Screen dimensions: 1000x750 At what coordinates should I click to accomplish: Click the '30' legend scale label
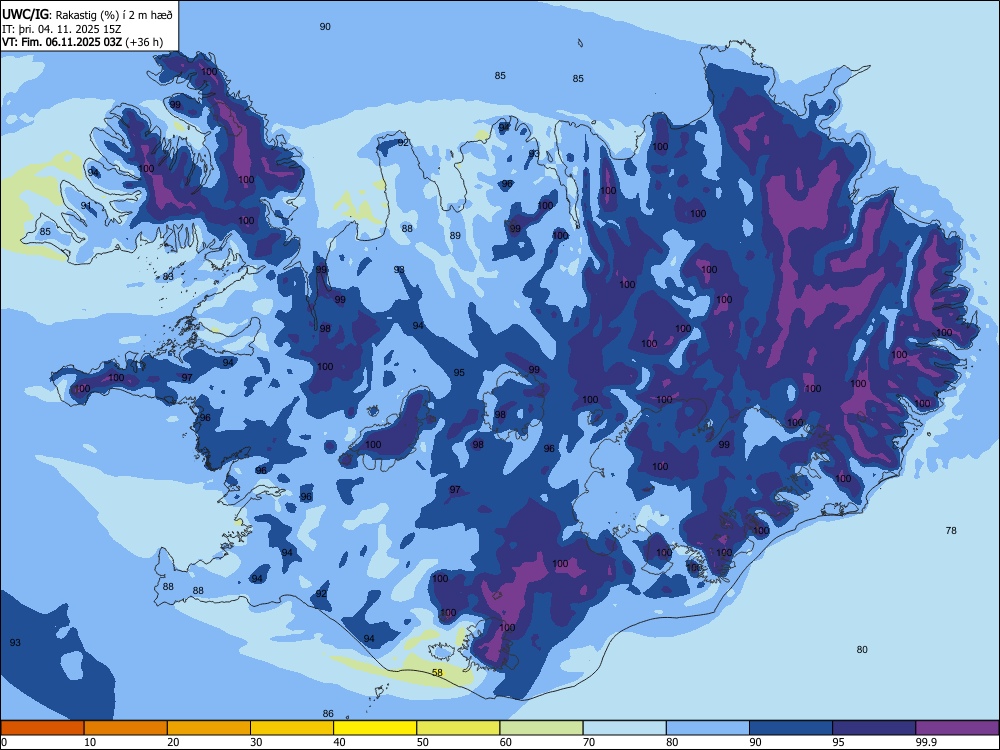256,742
